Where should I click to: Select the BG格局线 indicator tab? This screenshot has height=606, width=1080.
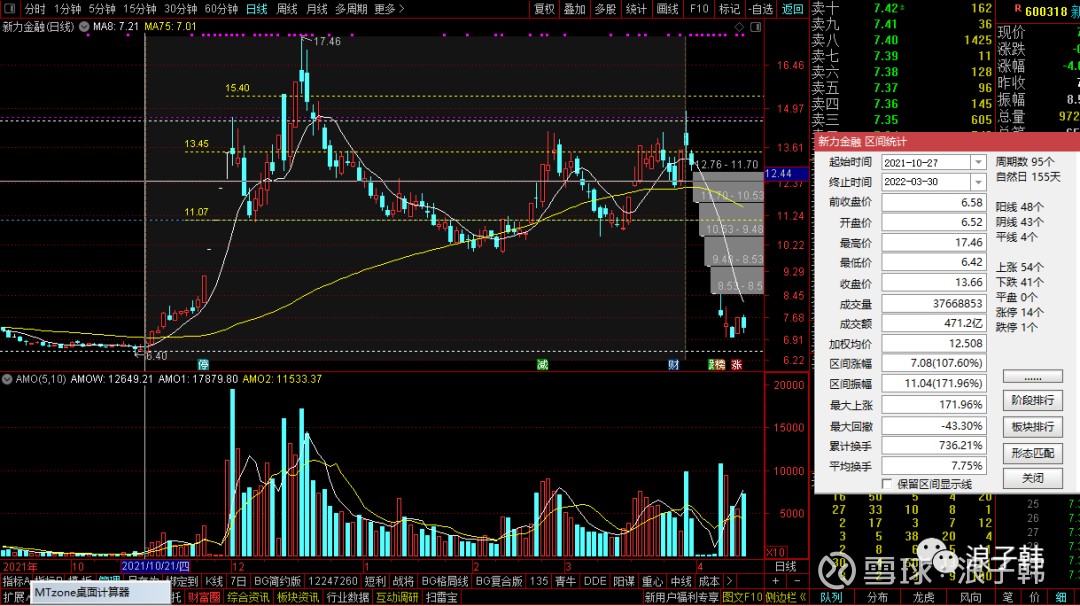coord(445,582)
